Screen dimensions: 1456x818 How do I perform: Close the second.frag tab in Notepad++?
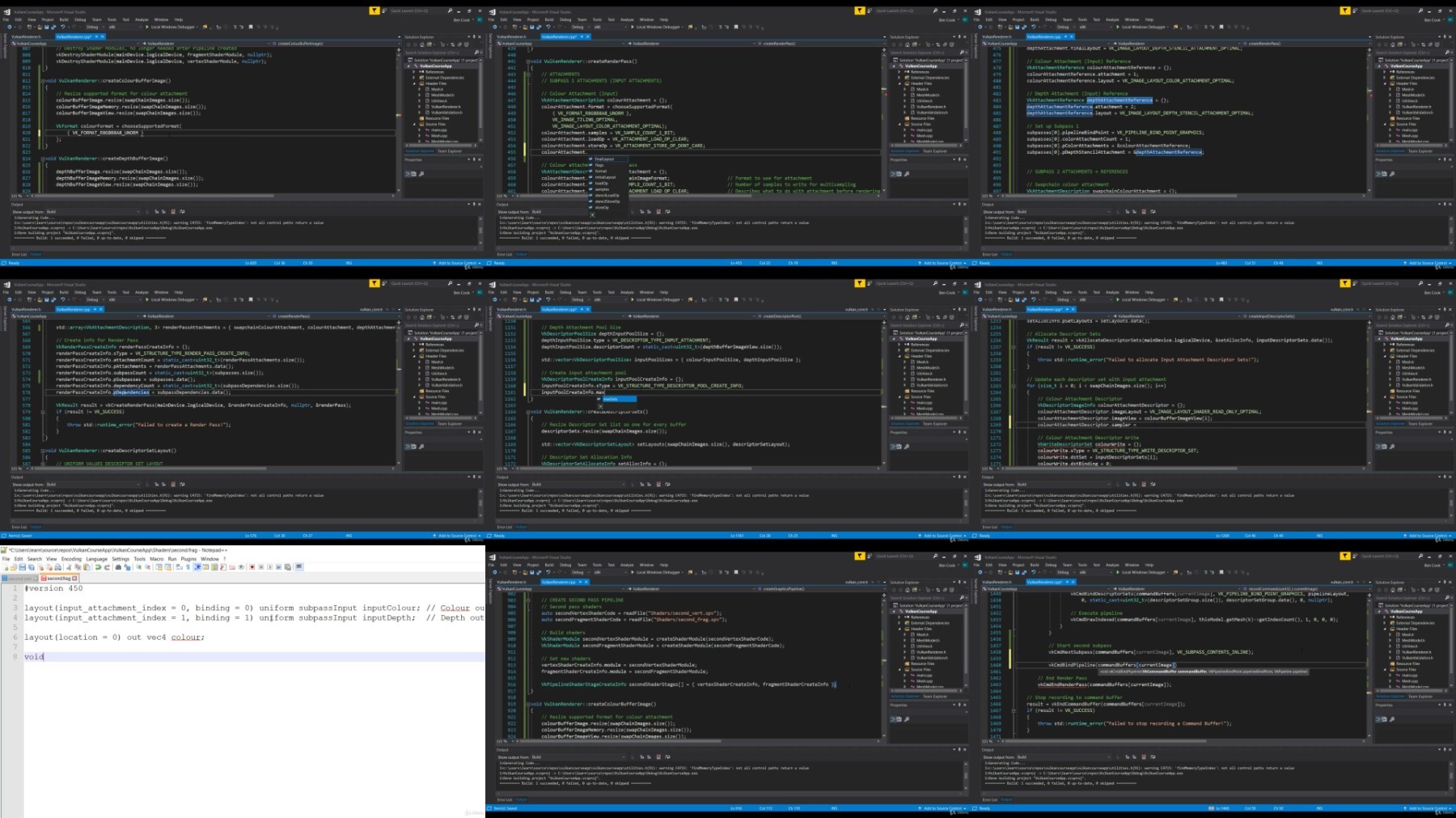pyautogui.click(x=75, y=579)
